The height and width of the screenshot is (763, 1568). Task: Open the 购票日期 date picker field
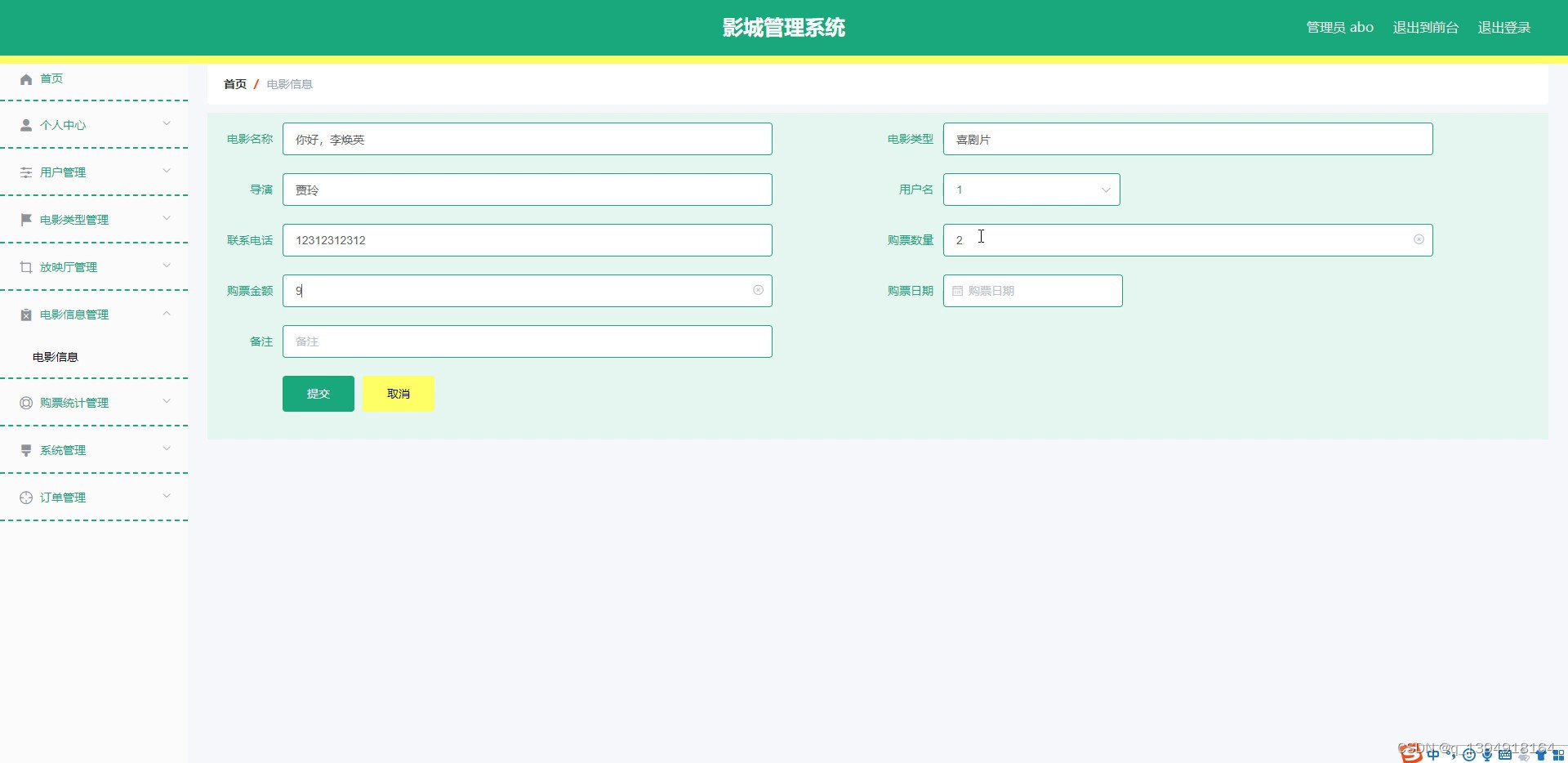click(1033, 291)
